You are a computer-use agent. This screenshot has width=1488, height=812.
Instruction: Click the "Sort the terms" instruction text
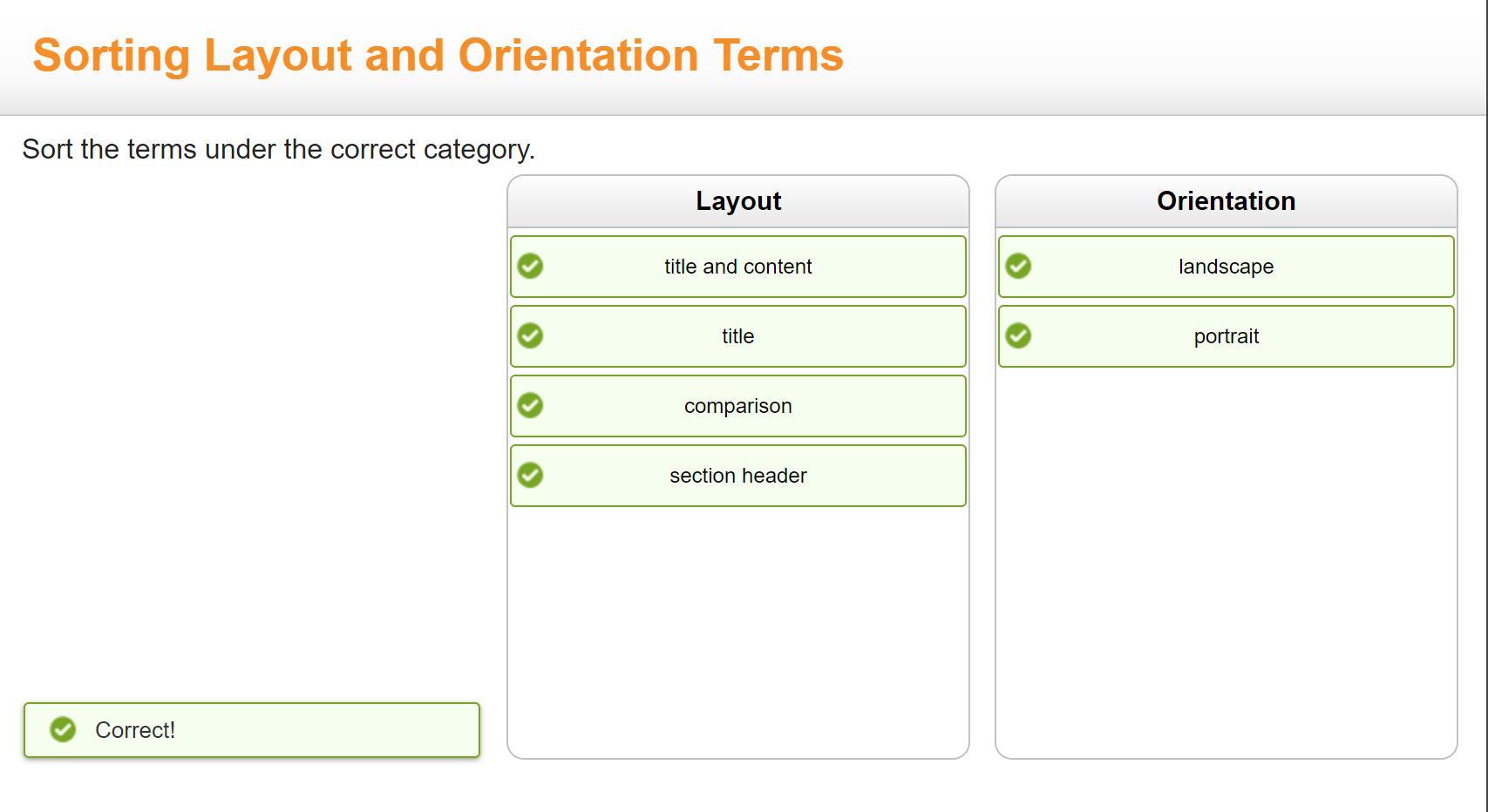pos(278,149)
